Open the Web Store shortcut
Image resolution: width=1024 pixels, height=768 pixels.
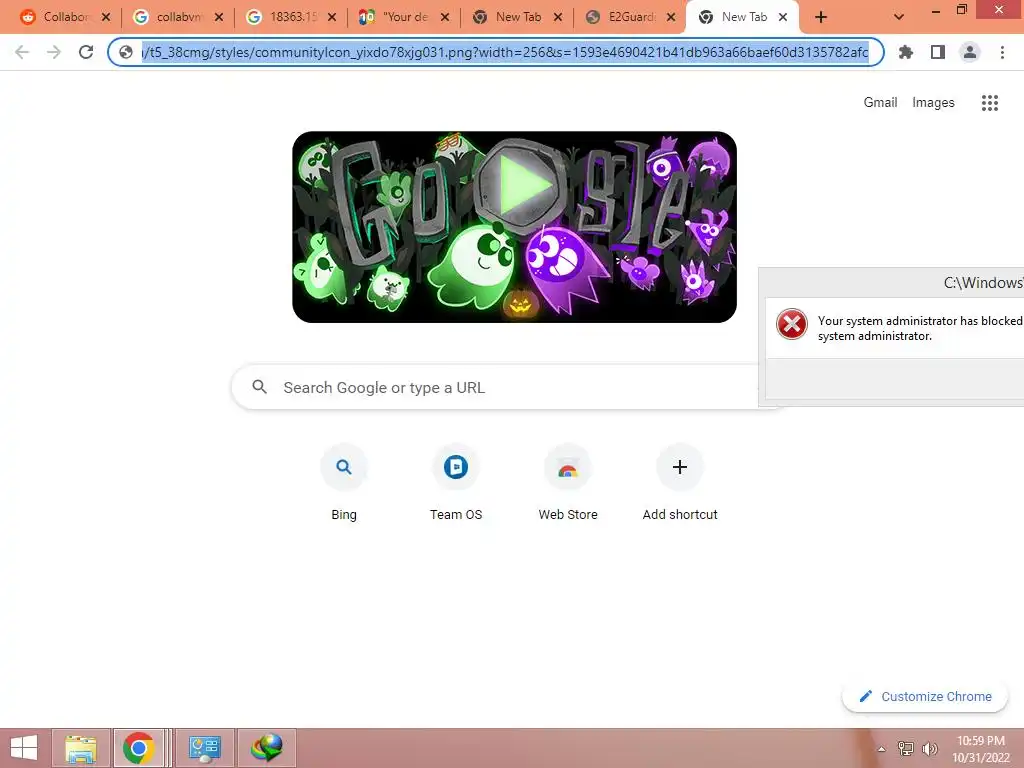[568, 483]
